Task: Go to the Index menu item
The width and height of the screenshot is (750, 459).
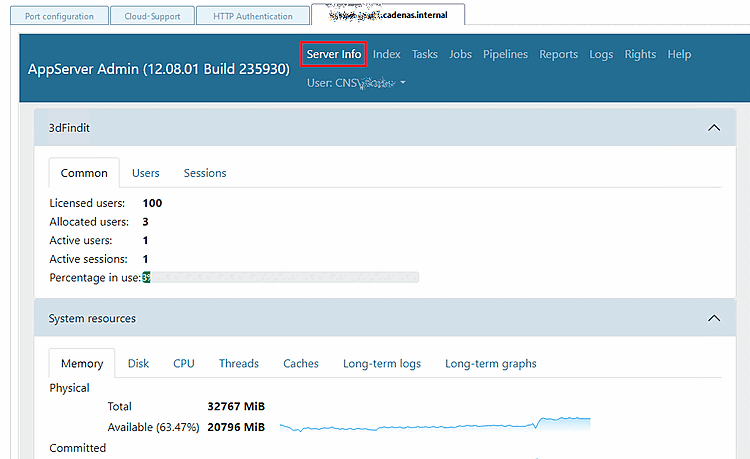Action: click(x=386, y=54)
